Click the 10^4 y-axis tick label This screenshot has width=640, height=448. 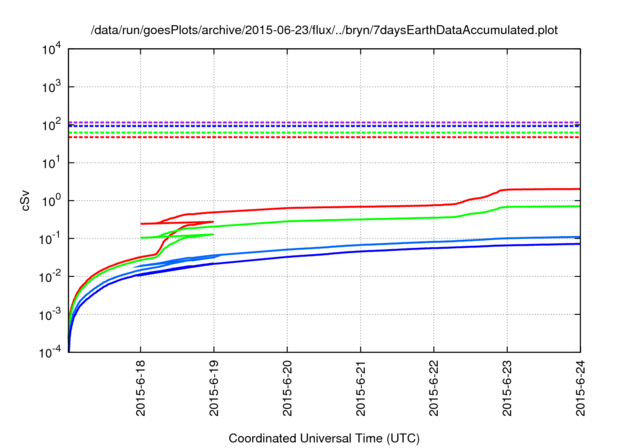(x=52, y=49)
